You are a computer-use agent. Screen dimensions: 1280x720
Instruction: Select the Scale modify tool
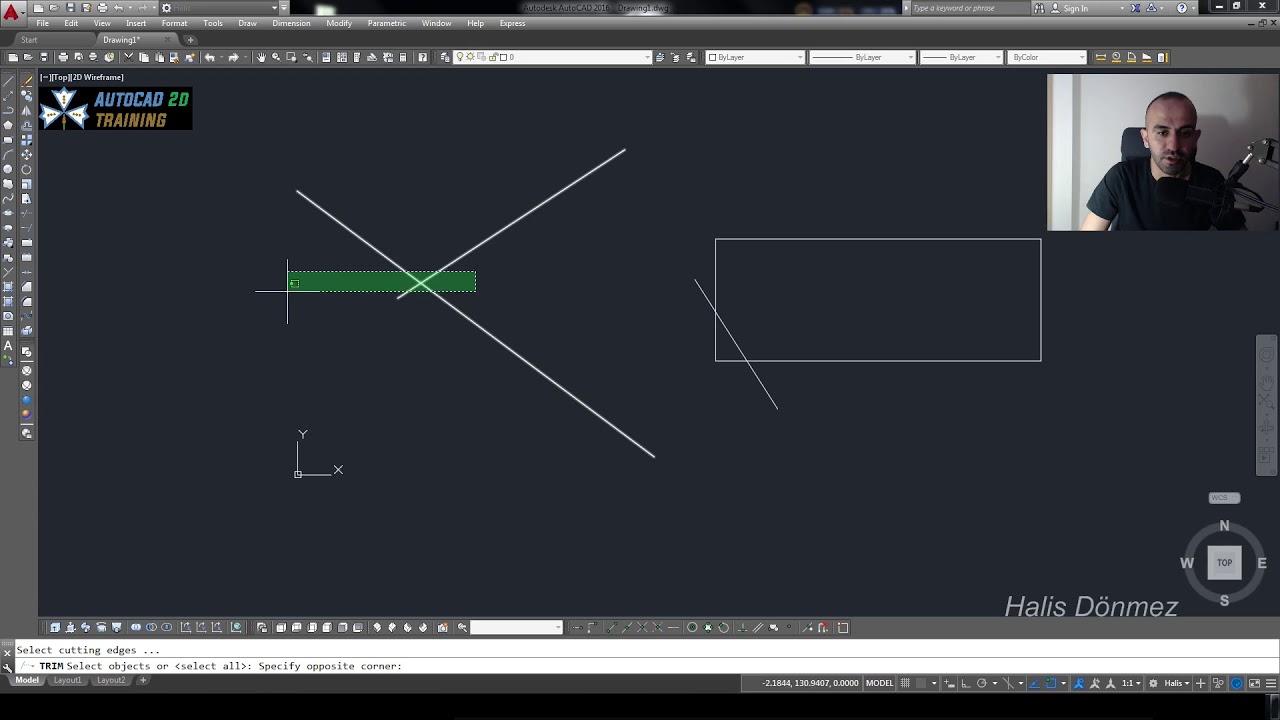26,183
